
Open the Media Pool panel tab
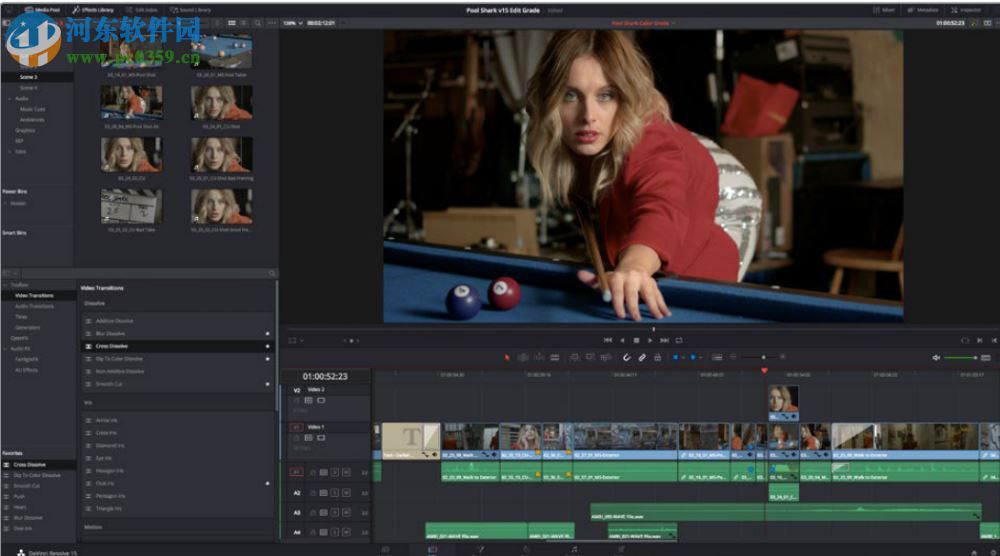(x=43, y=10)
